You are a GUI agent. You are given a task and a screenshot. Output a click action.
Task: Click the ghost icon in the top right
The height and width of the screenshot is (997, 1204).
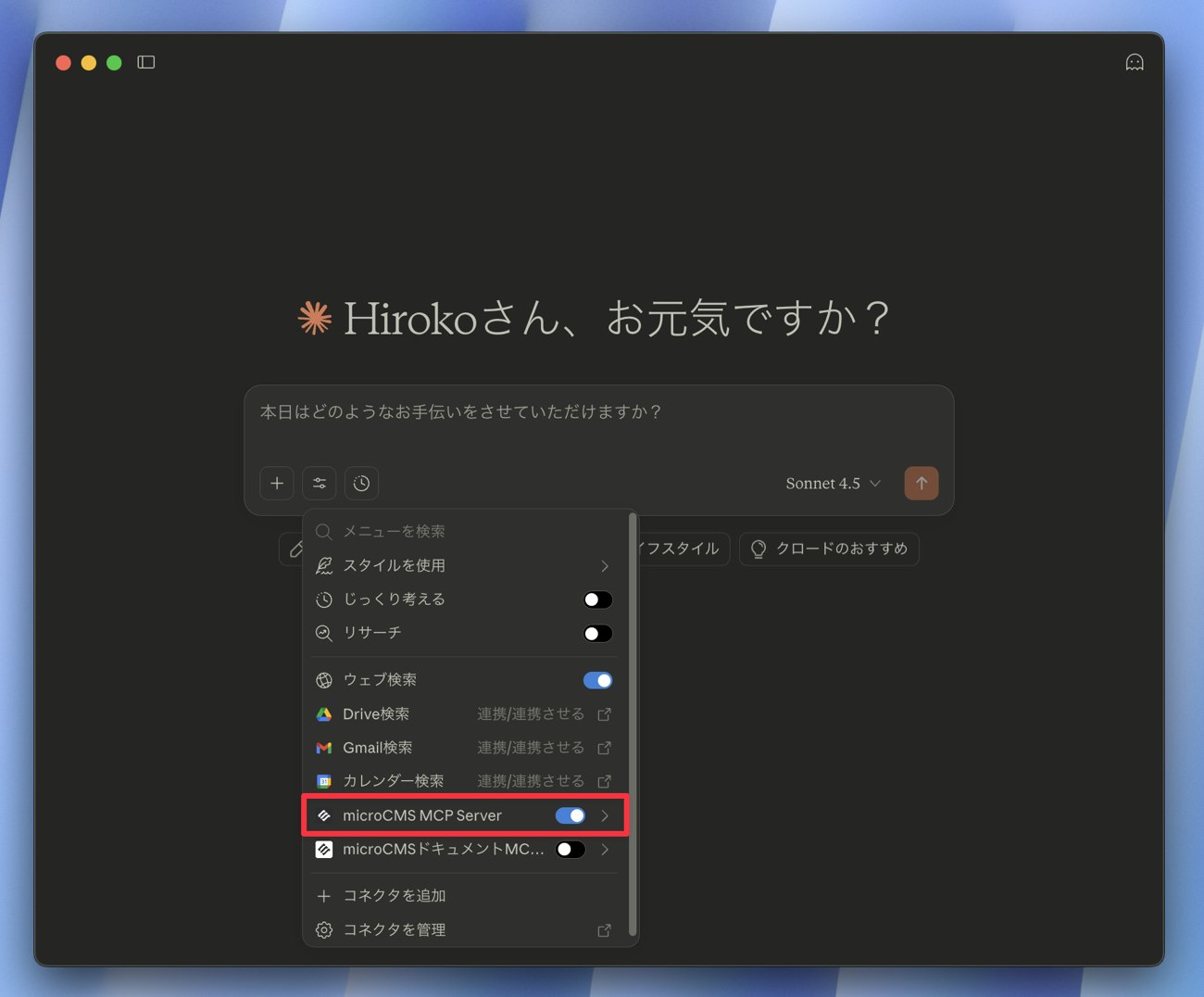pos(1135,62)
